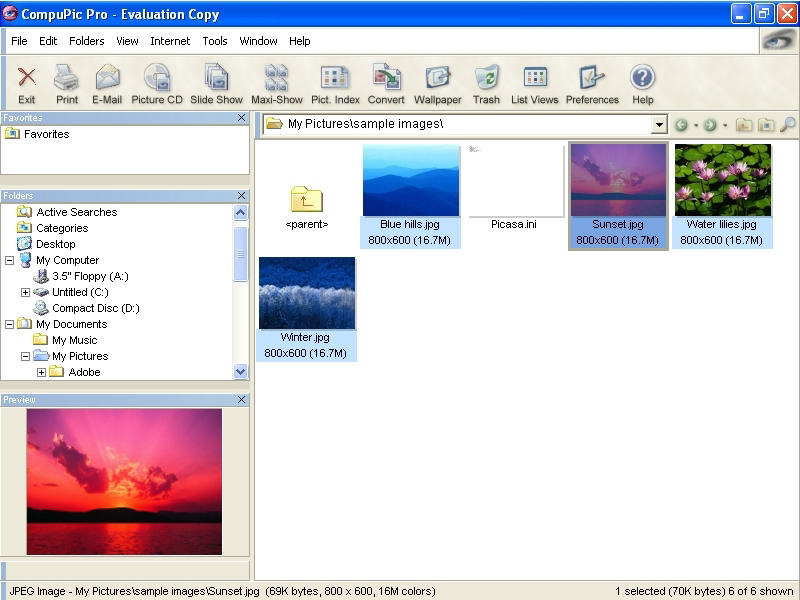Click the Exit toolbar icon
The image size is (800, 600).
(x=27, y=85)
